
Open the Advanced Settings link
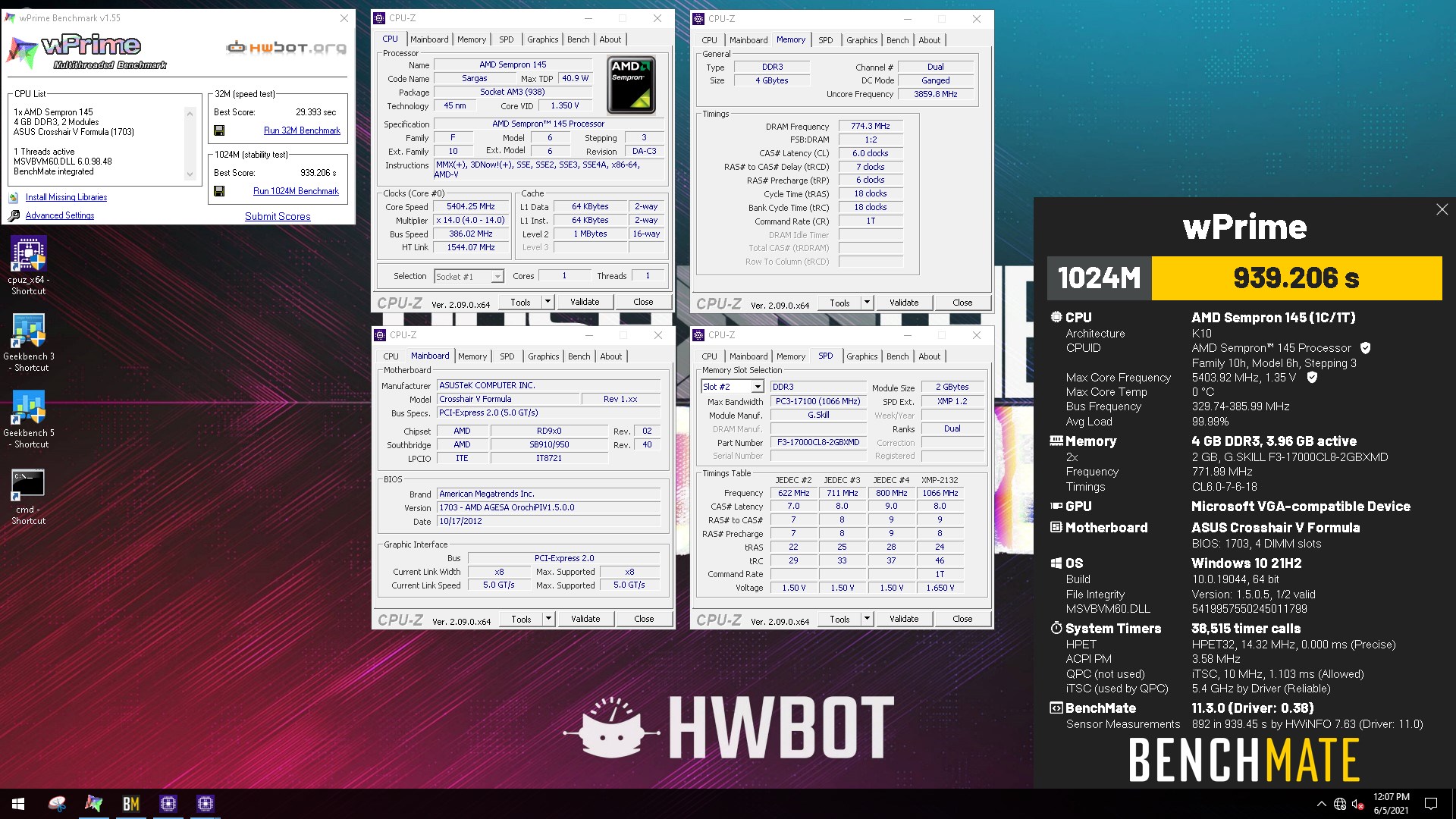point(60,215)
